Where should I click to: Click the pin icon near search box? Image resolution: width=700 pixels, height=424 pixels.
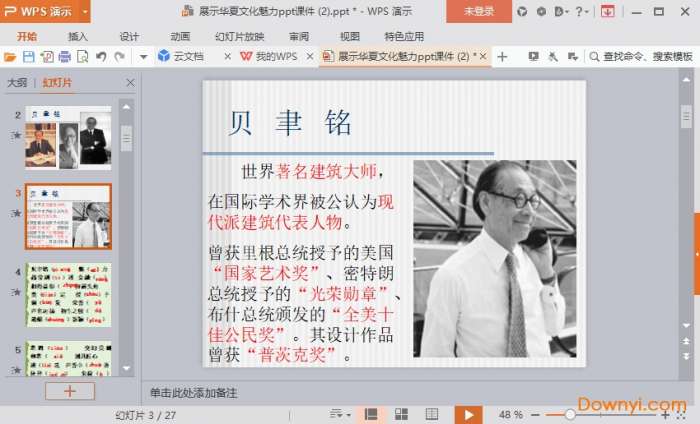553,56
